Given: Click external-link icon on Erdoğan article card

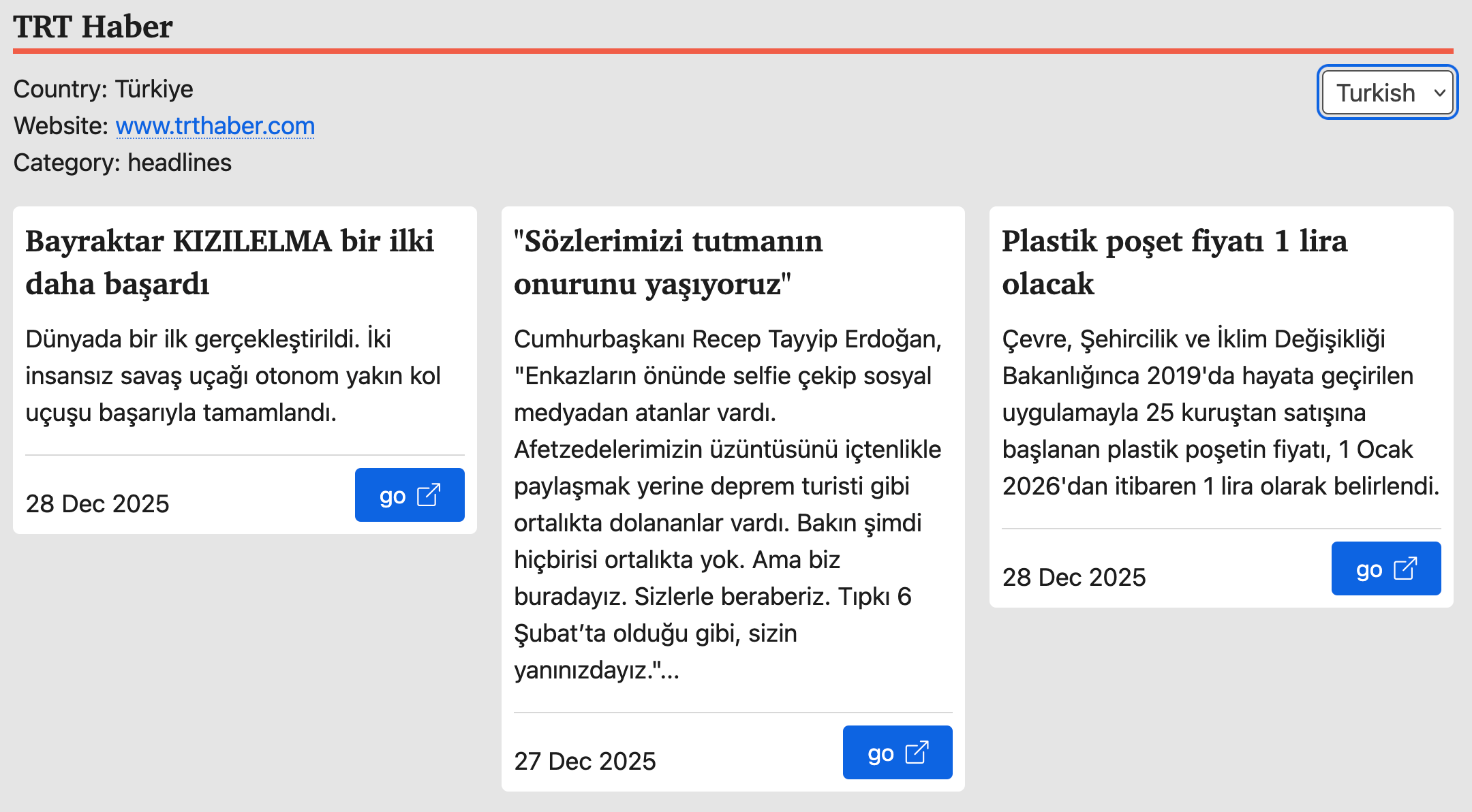Looking at the screenshot, I should 917,752.
